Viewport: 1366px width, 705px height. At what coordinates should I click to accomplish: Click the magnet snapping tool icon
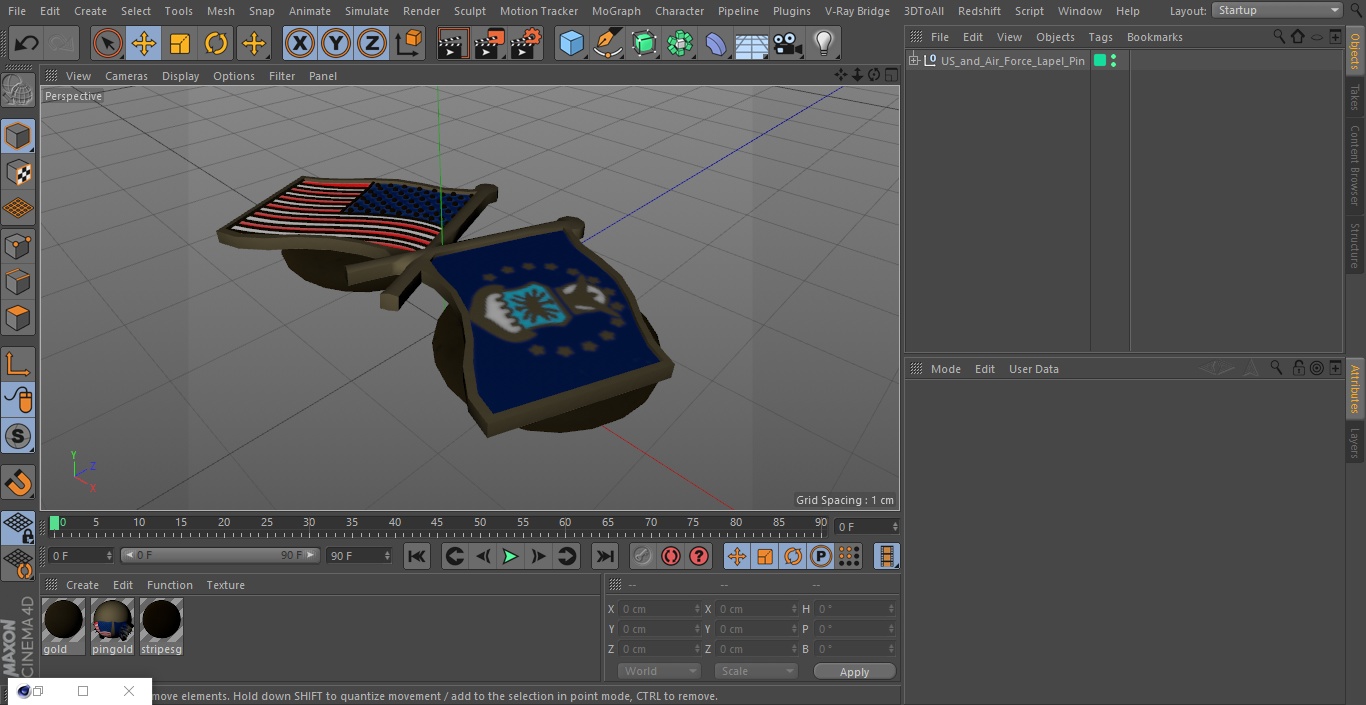pos(18,483)
